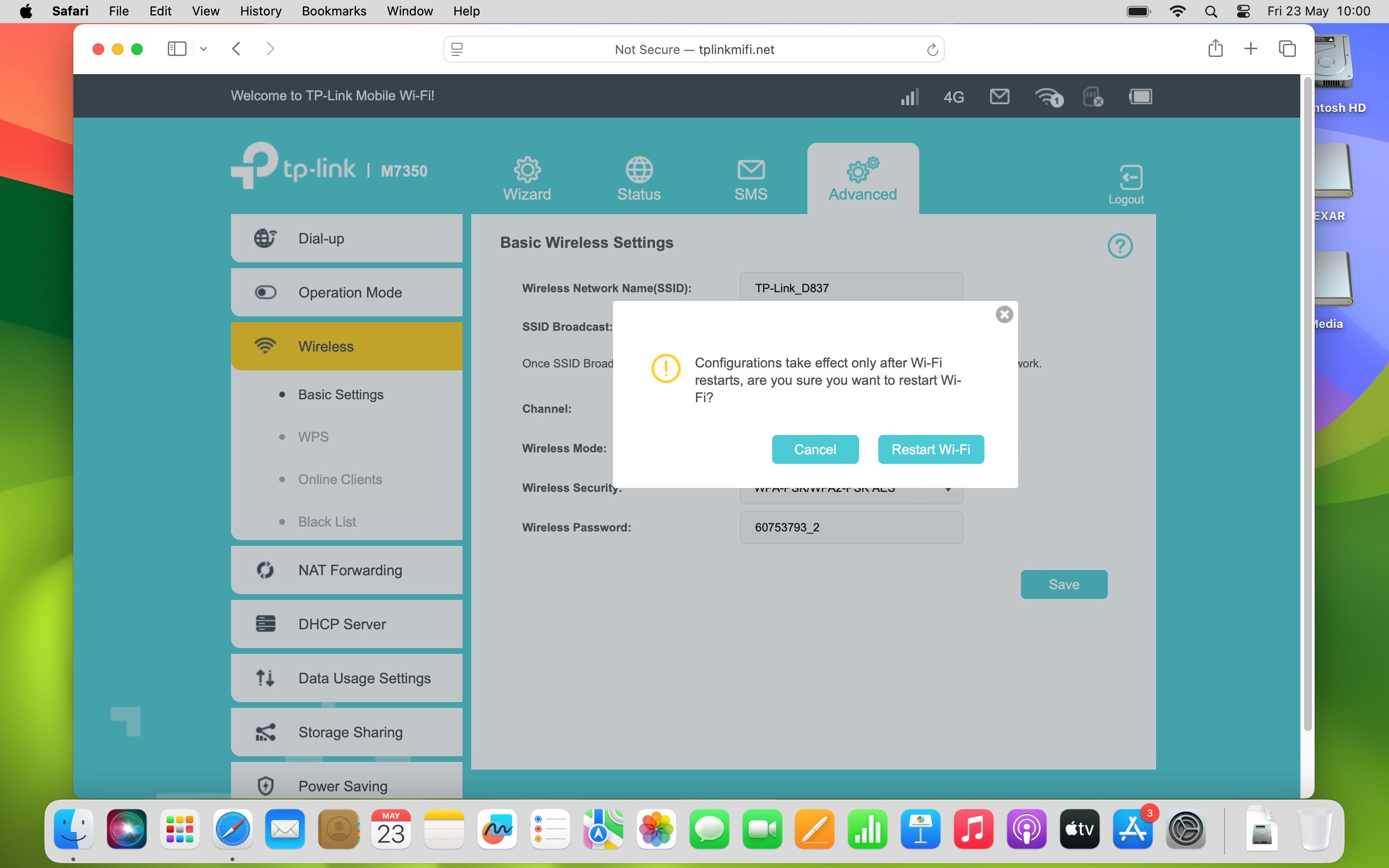Click the battery status icon in header

click(x=1140, y=96)
